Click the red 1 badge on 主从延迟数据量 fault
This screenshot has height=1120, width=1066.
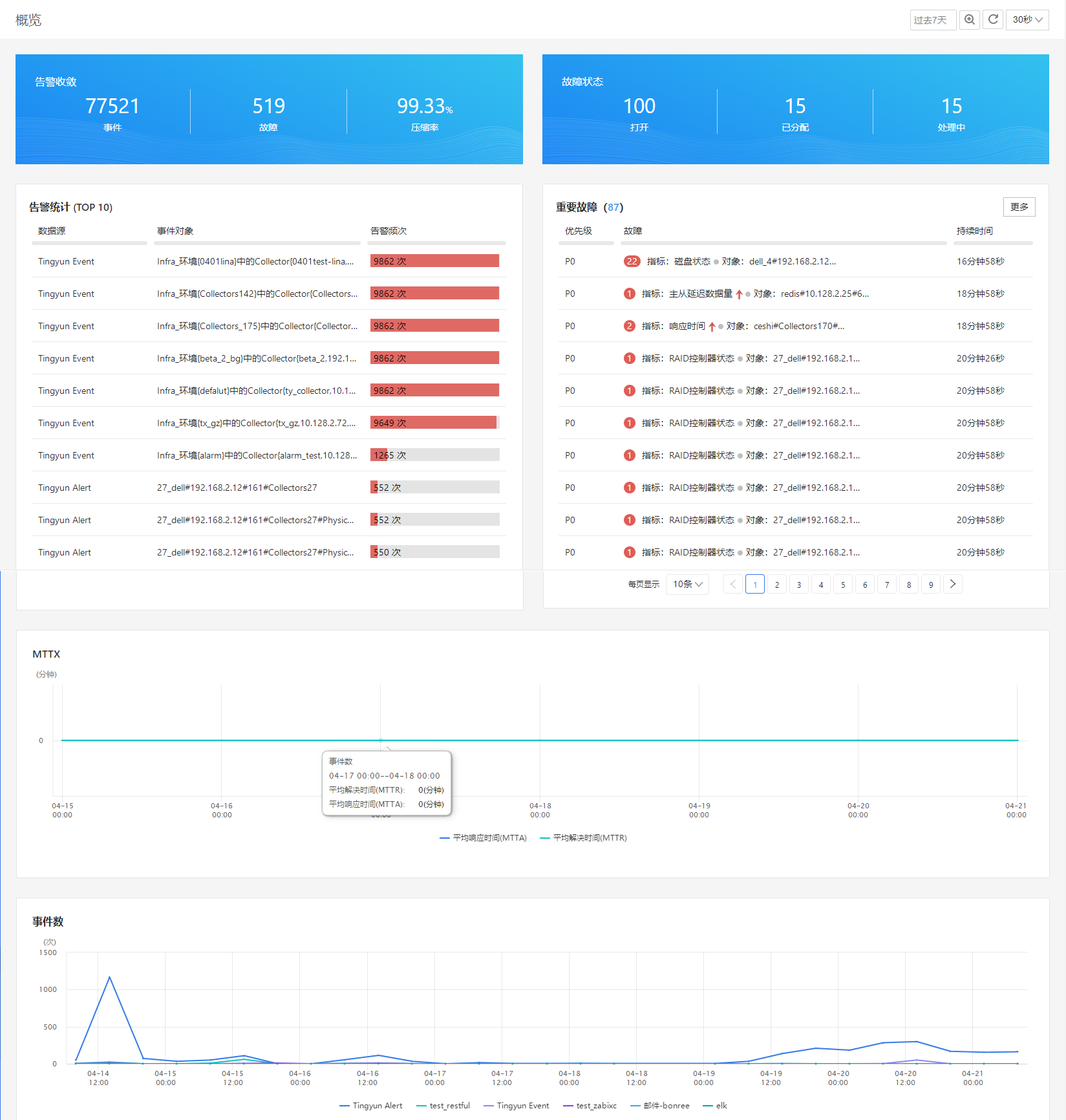[x=629, y=294]
